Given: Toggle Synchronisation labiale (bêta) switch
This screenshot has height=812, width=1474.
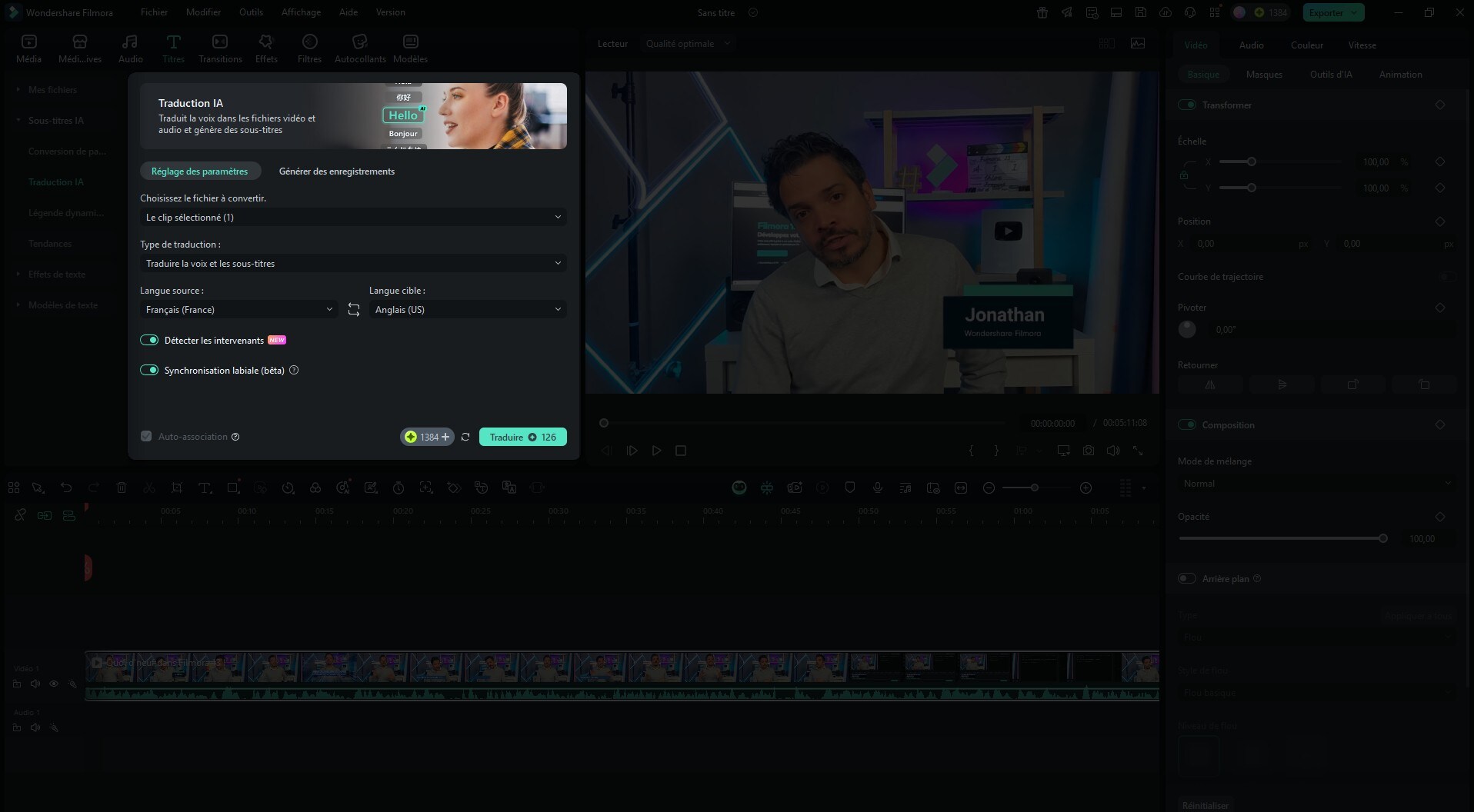Looking at the screenshot, I should (x=149, y=370).
